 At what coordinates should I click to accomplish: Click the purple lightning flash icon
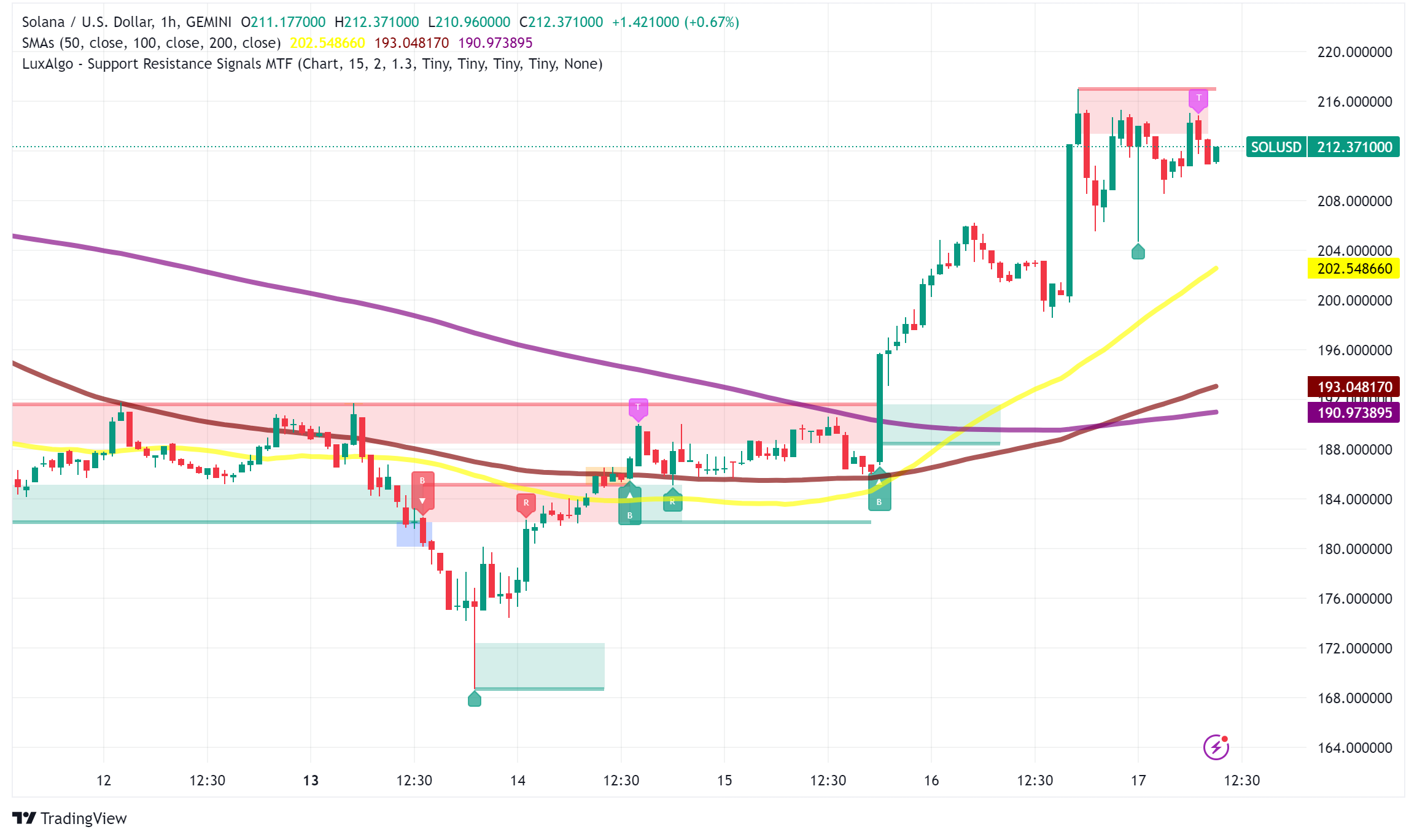(1216, 747)
